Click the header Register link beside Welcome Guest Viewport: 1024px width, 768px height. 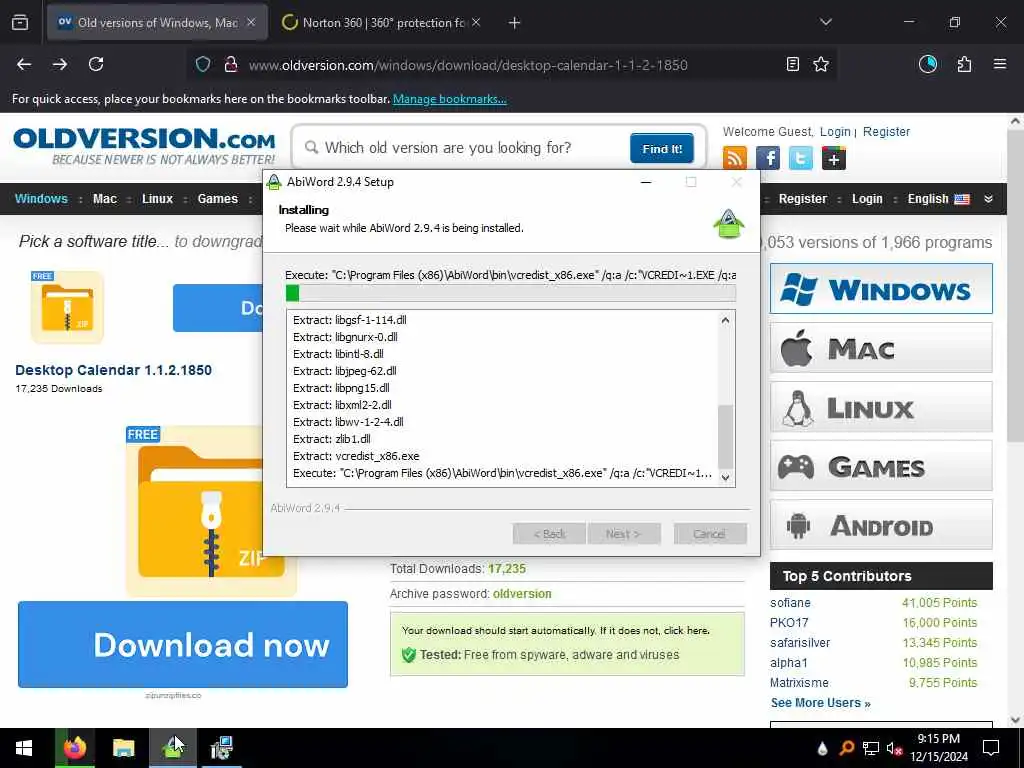pos(886,131)
